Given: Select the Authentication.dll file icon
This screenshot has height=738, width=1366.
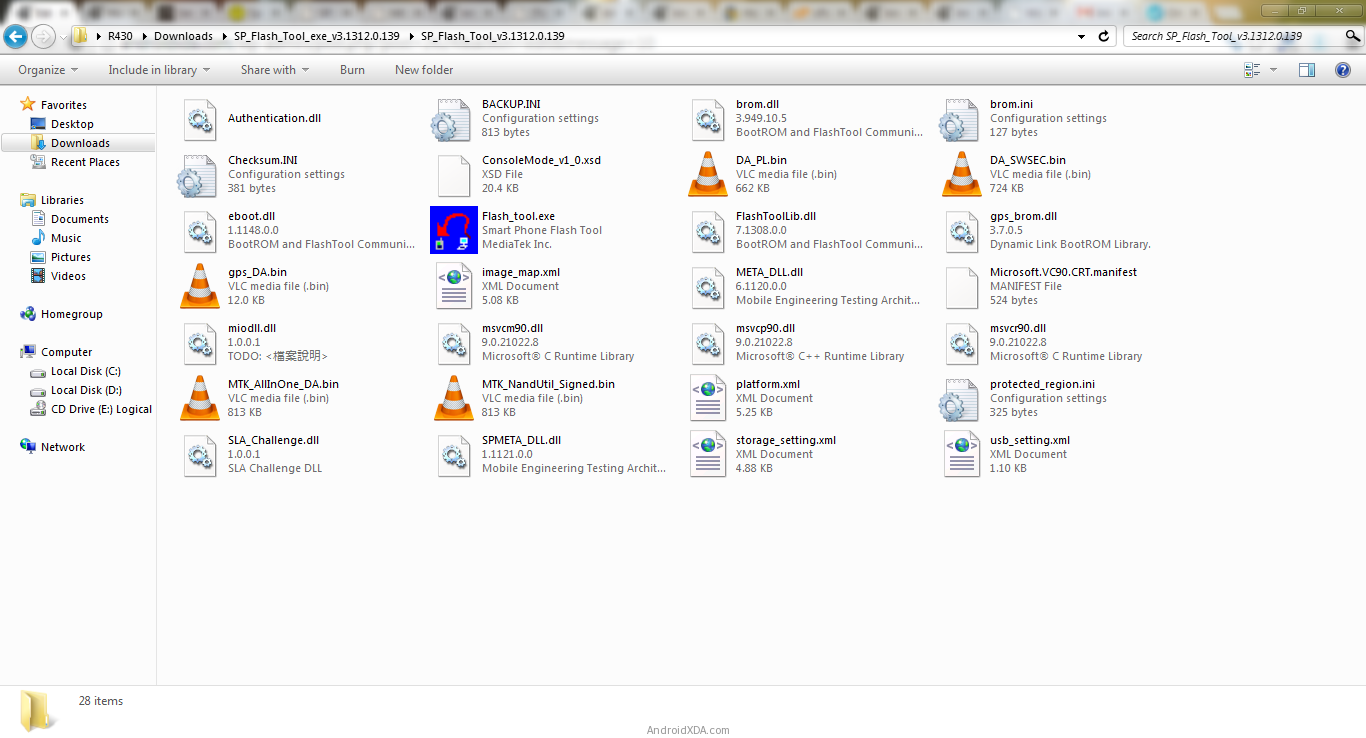Looking at the screenshot, I should [199, 119].
